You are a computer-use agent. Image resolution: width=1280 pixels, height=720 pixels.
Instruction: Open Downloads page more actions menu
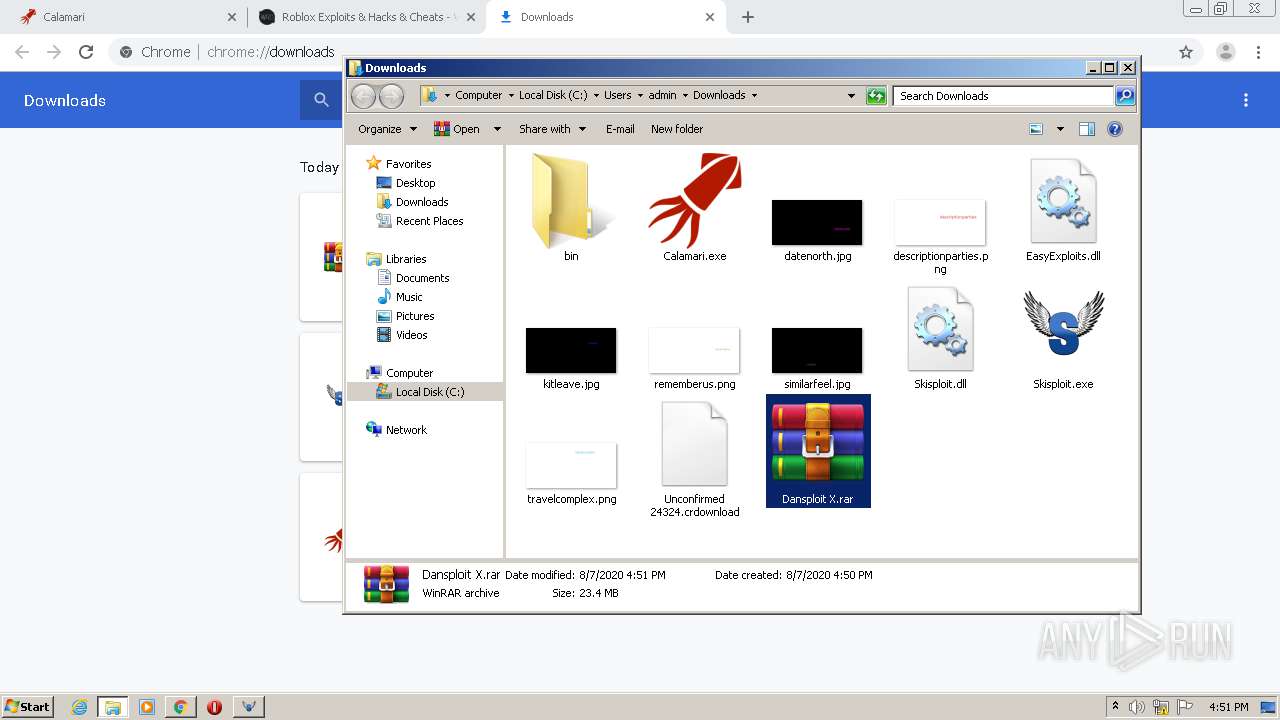[x=1246, y=100]
